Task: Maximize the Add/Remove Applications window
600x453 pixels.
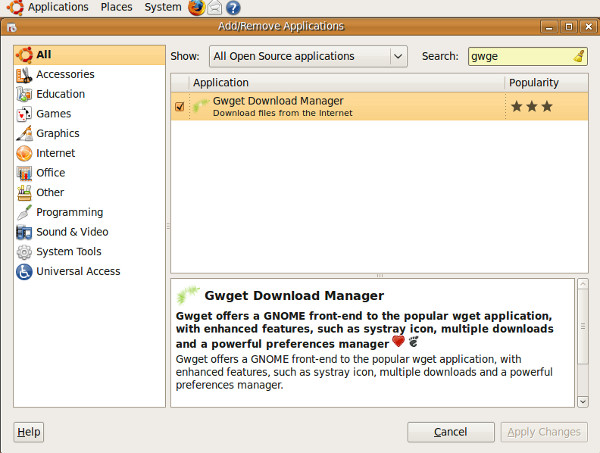Action: tap(569, 27)
